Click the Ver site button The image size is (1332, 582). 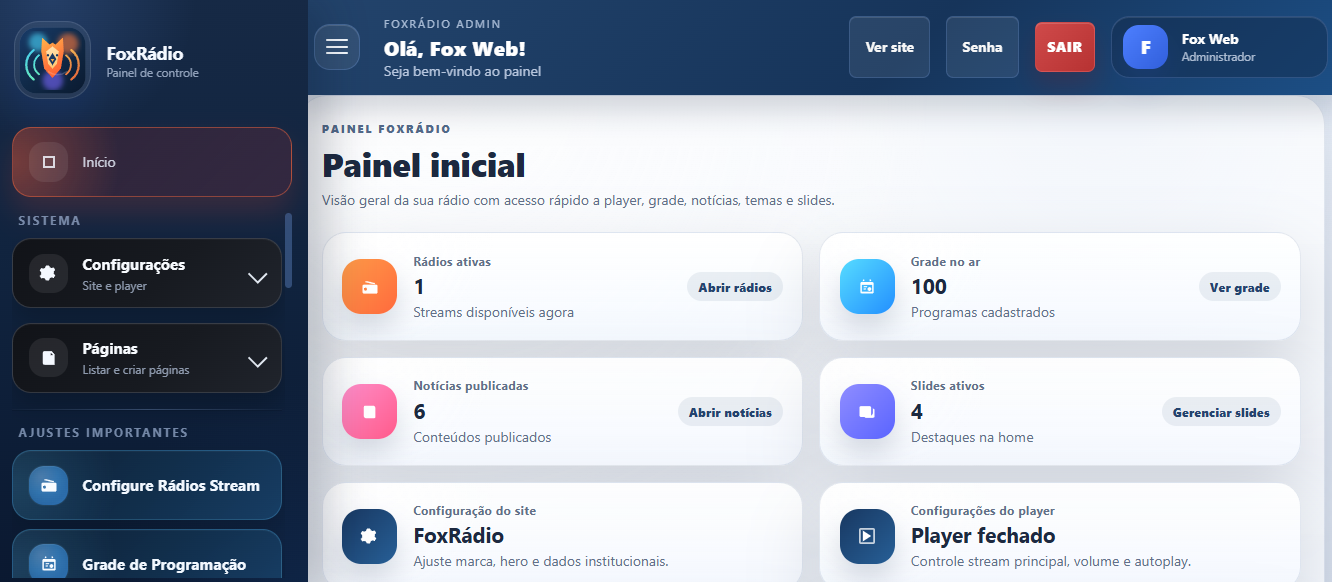(x=889, y=47)
